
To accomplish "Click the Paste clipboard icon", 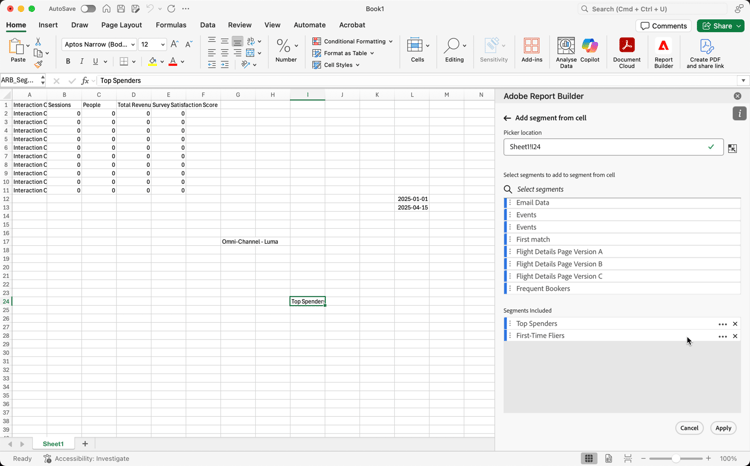I will [17, 47].
